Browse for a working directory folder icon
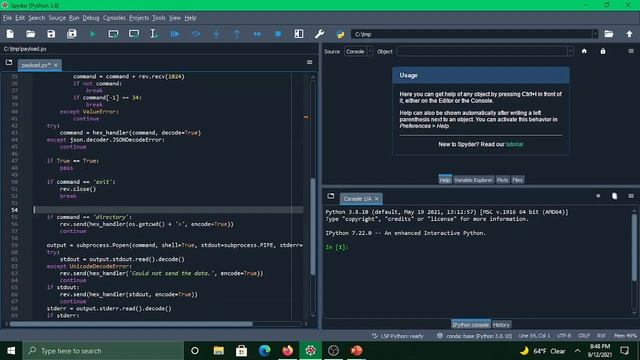 (x=609, y=34)
